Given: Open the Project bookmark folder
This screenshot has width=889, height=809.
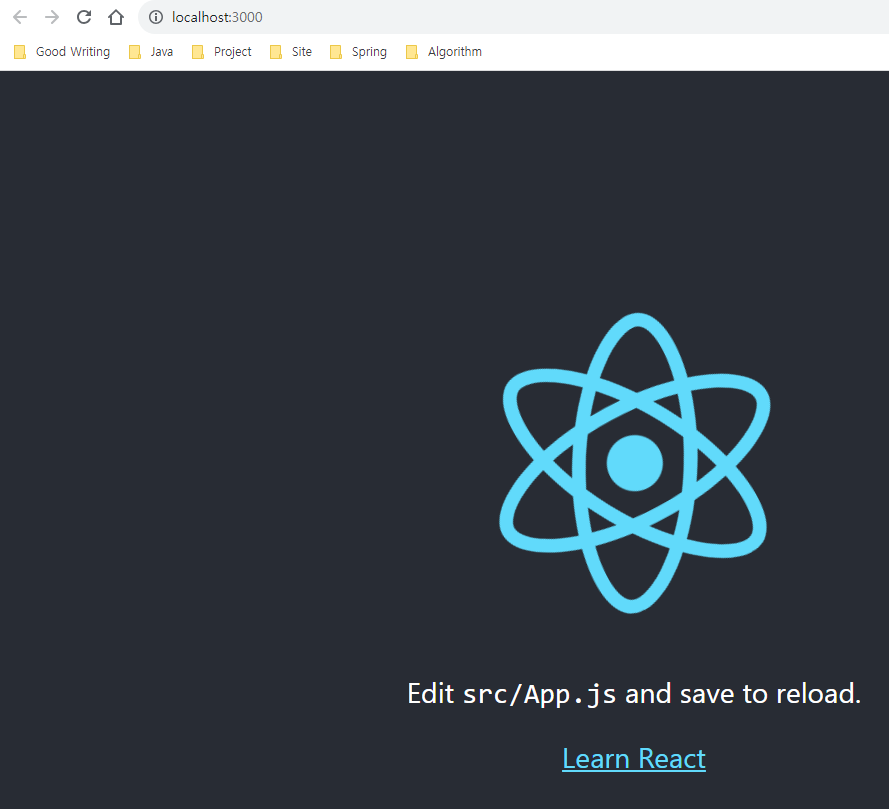Looking at the screenshot, I should pyautogui.click(x=222, y=52).
